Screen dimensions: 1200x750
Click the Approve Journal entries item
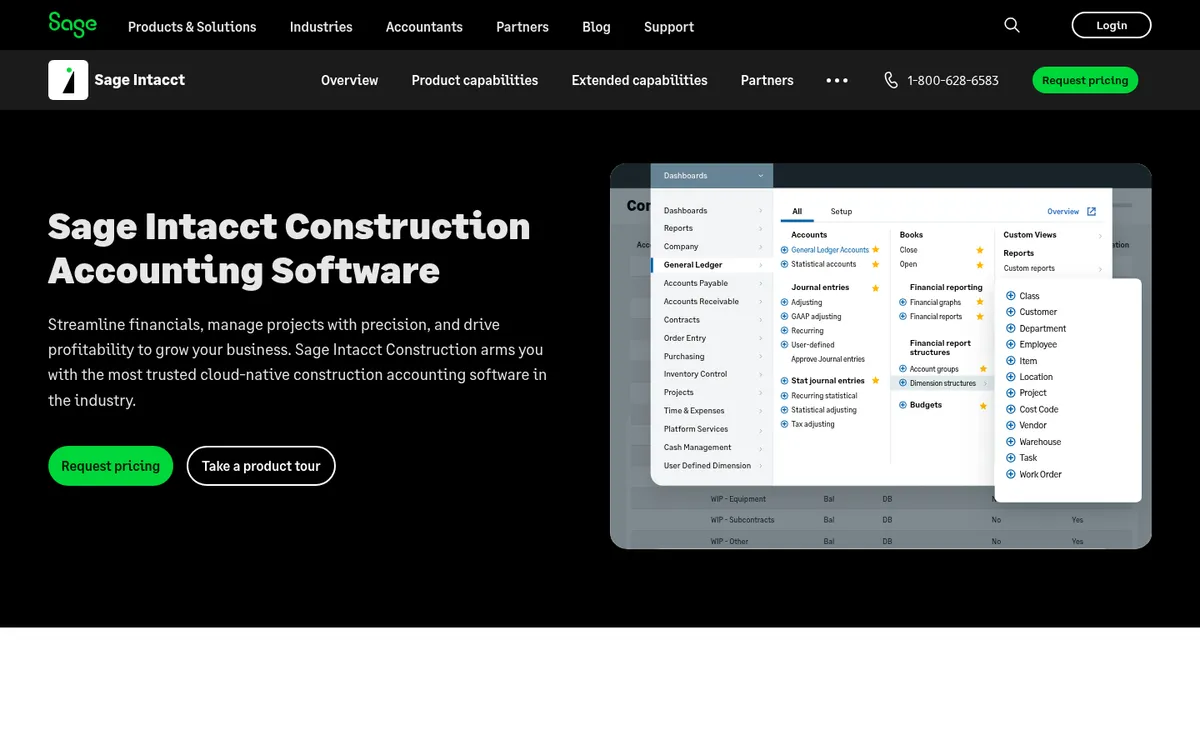pyautogui.click(x=828, y=359)
